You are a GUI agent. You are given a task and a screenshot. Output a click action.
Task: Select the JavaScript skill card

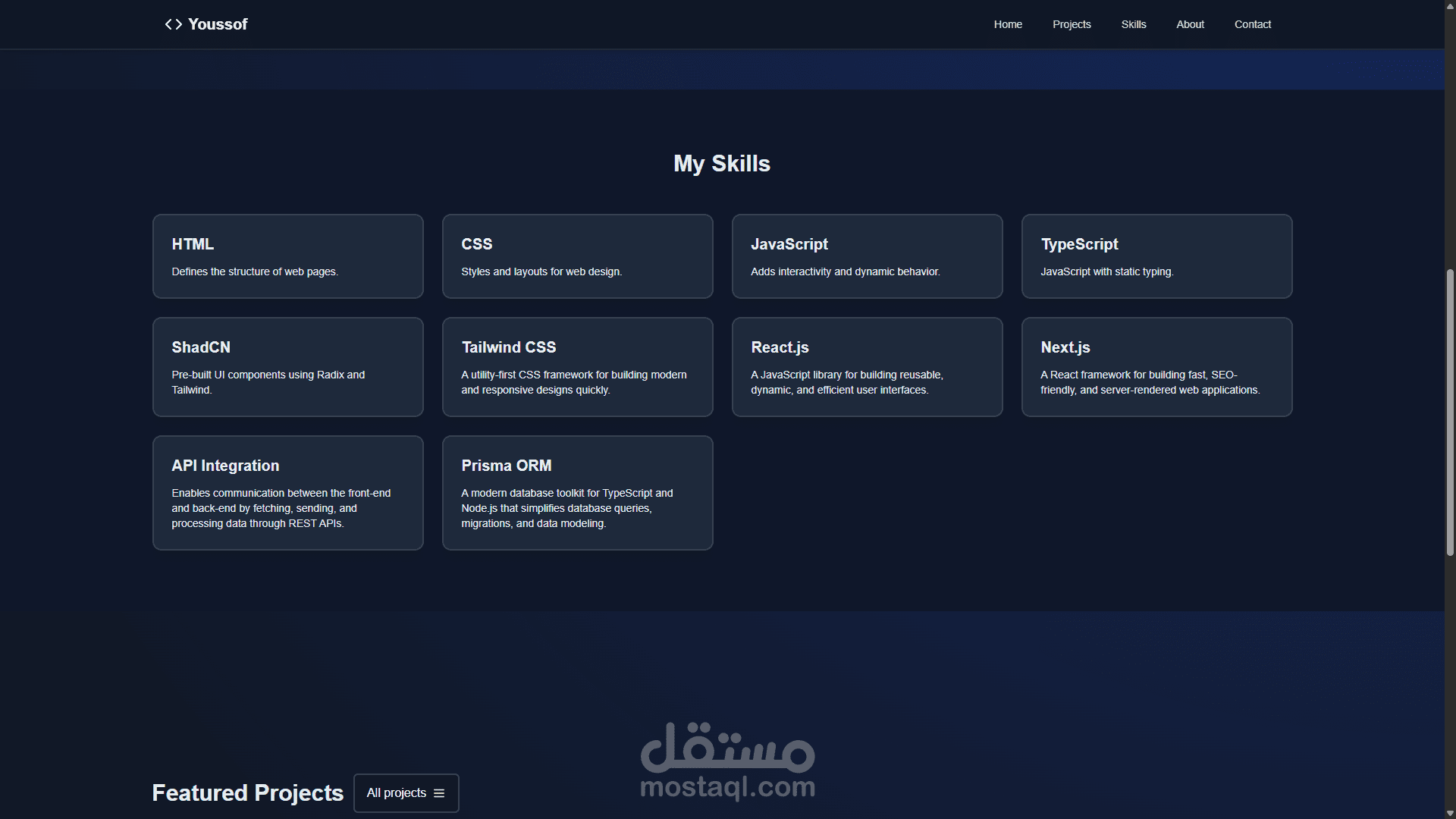867,256
